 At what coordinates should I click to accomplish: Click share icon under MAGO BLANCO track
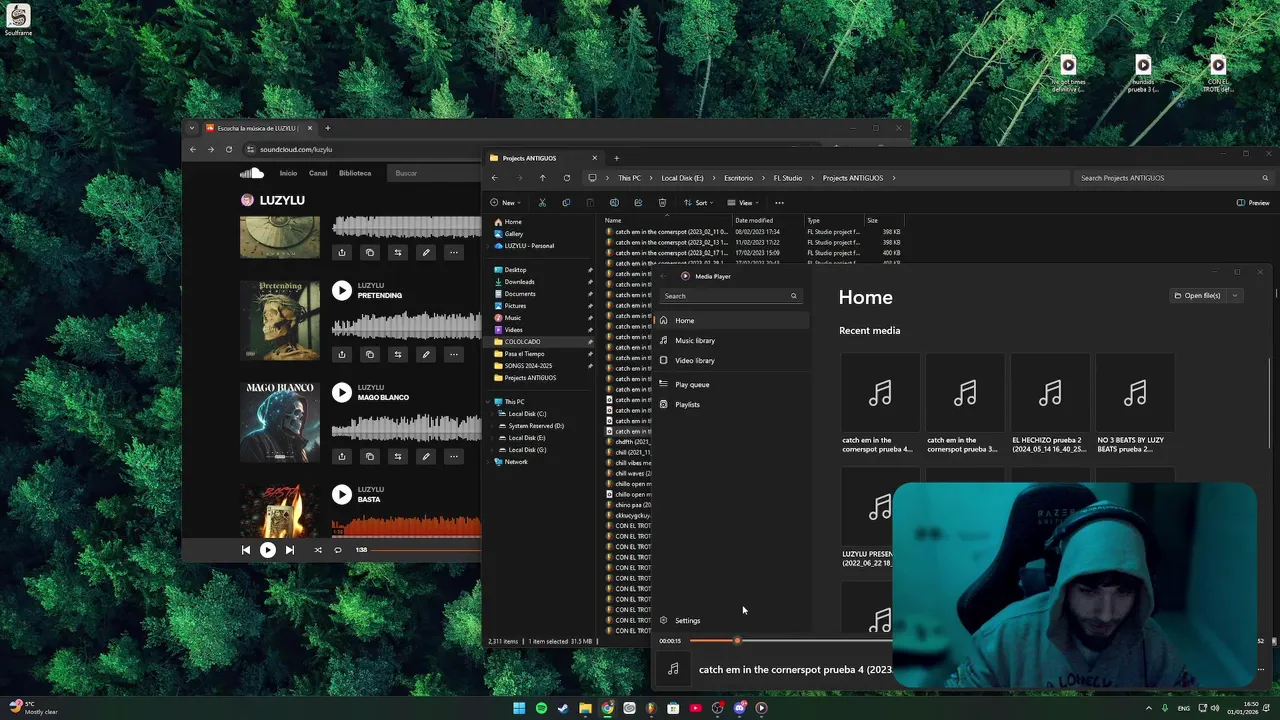pos(342,456)
